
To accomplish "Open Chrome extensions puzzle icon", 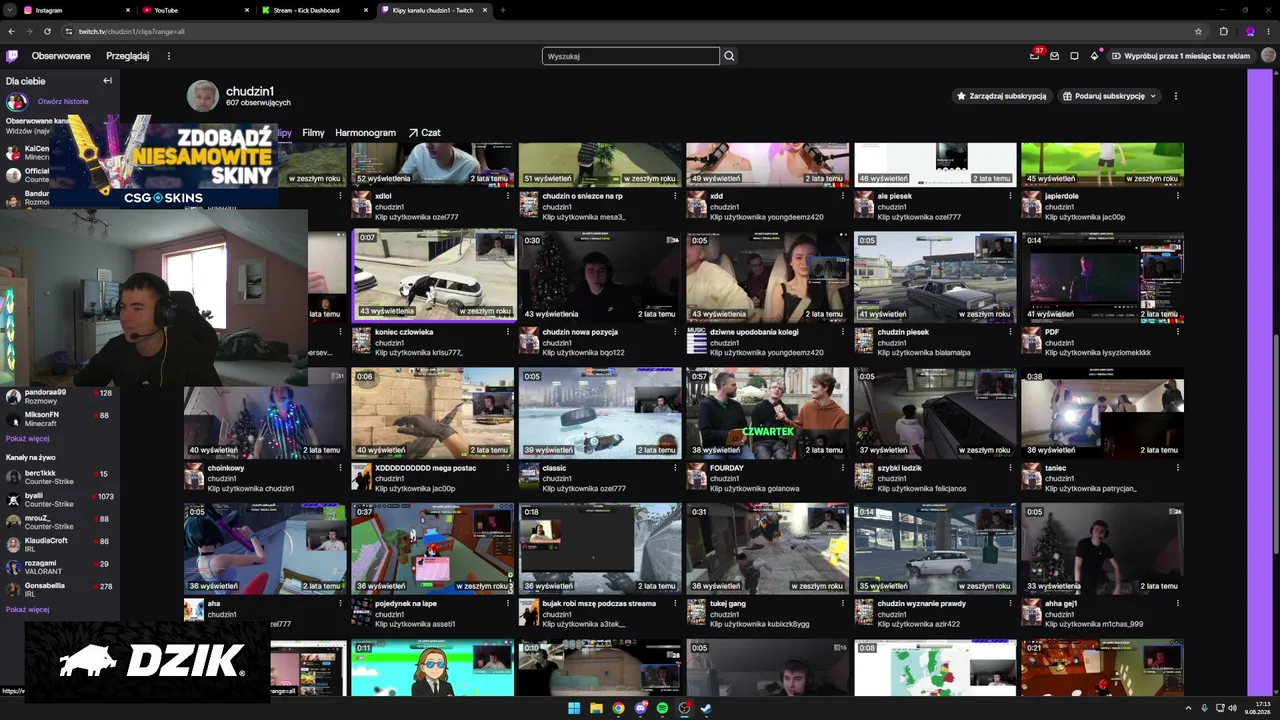I will [1223, 31].
